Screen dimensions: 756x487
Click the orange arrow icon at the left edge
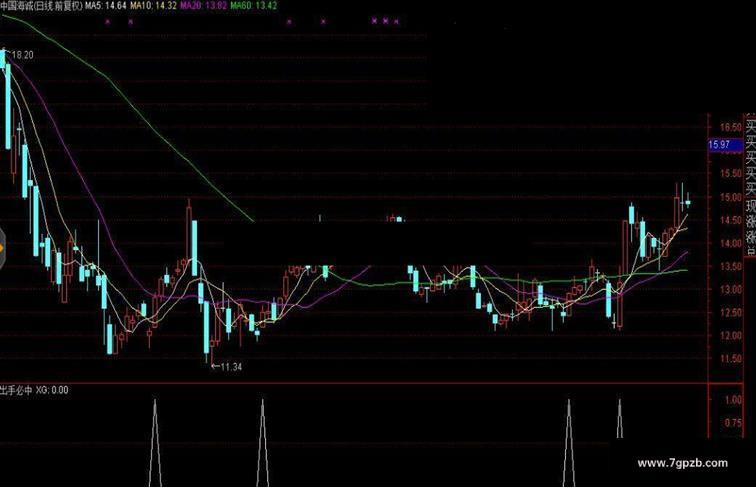(x=1, y=249)
